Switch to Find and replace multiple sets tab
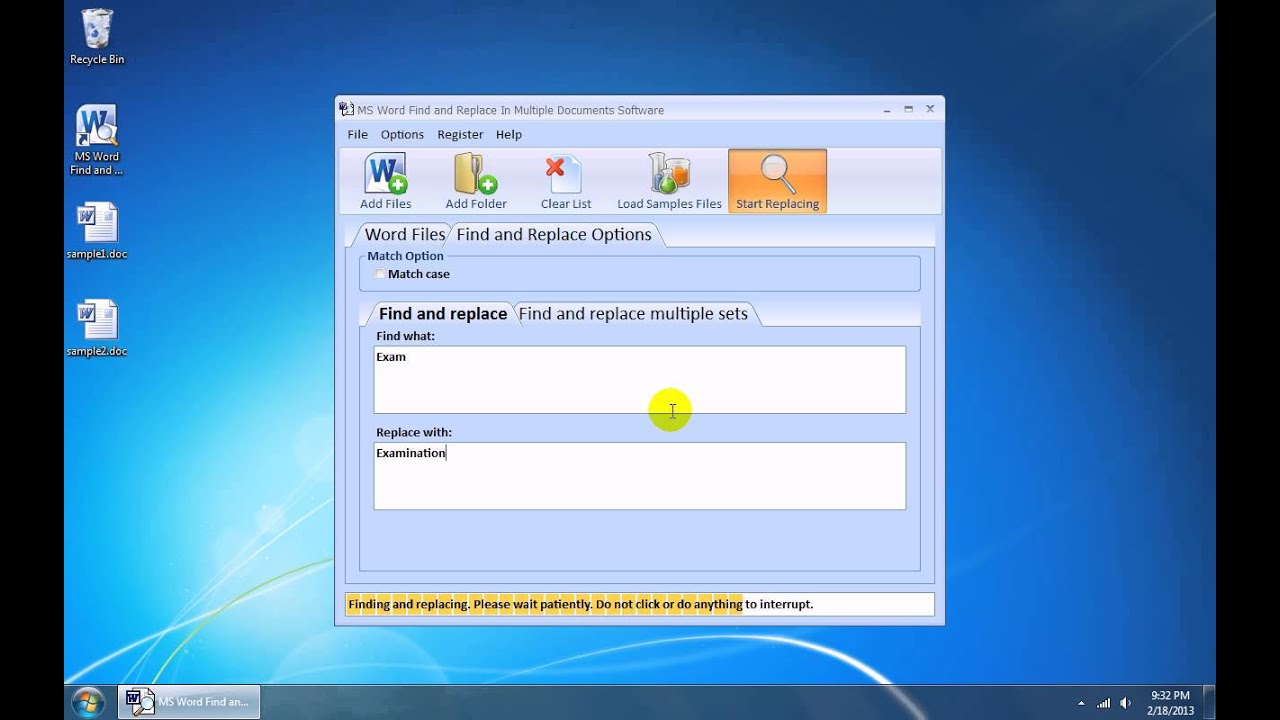Image resolution: width=1280 pixels, height=720 pixels. coord(633,314)
